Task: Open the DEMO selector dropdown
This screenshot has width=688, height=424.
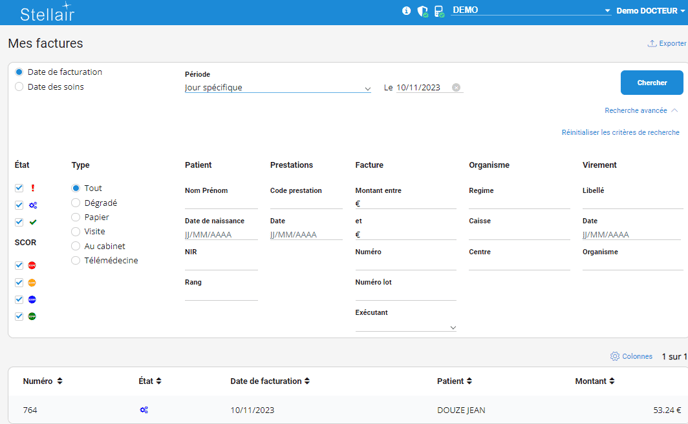Action: point(530,10)
